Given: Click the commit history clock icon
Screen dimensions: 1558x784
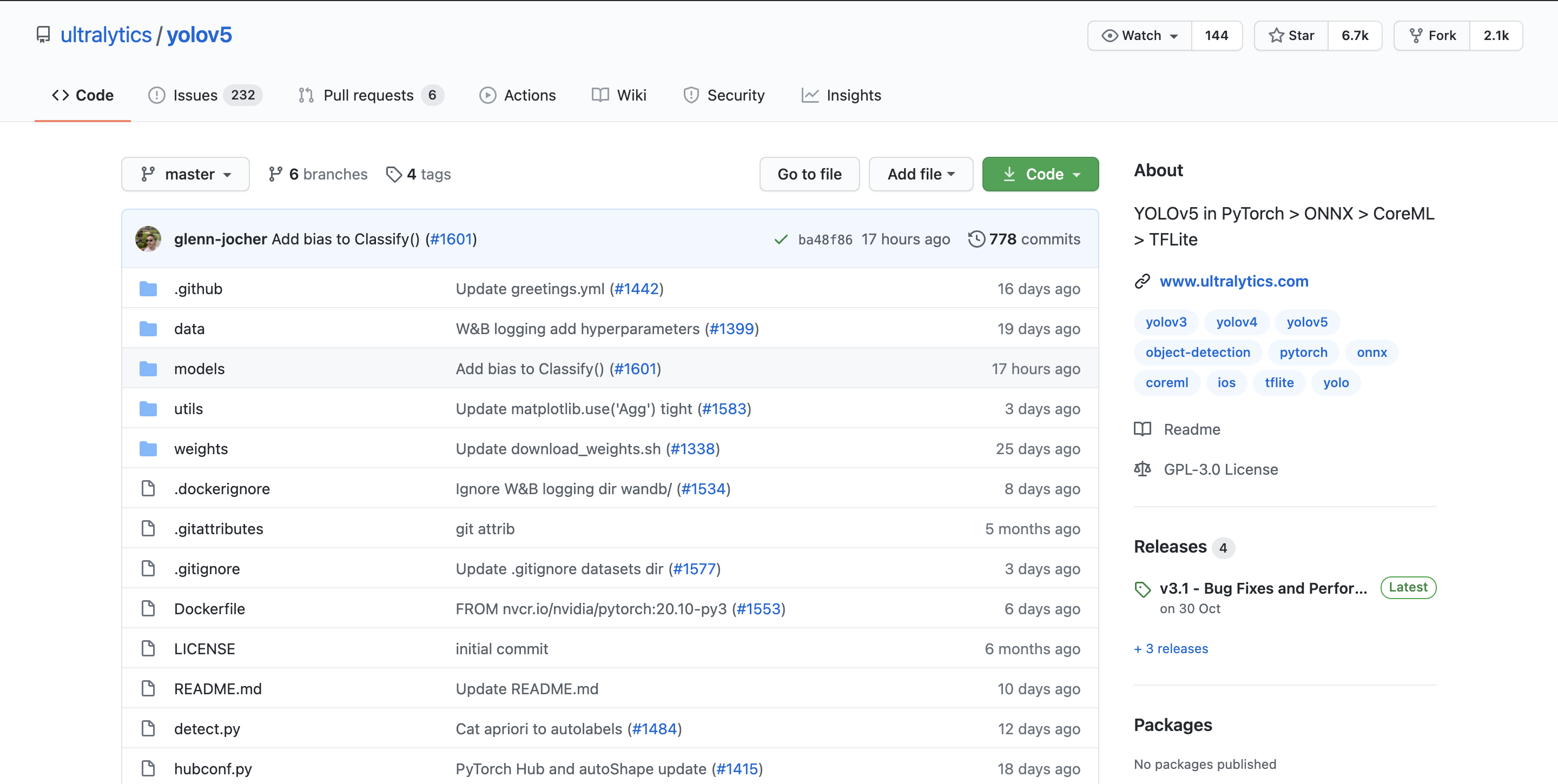Looking at the screenshot, I should 976,240.
